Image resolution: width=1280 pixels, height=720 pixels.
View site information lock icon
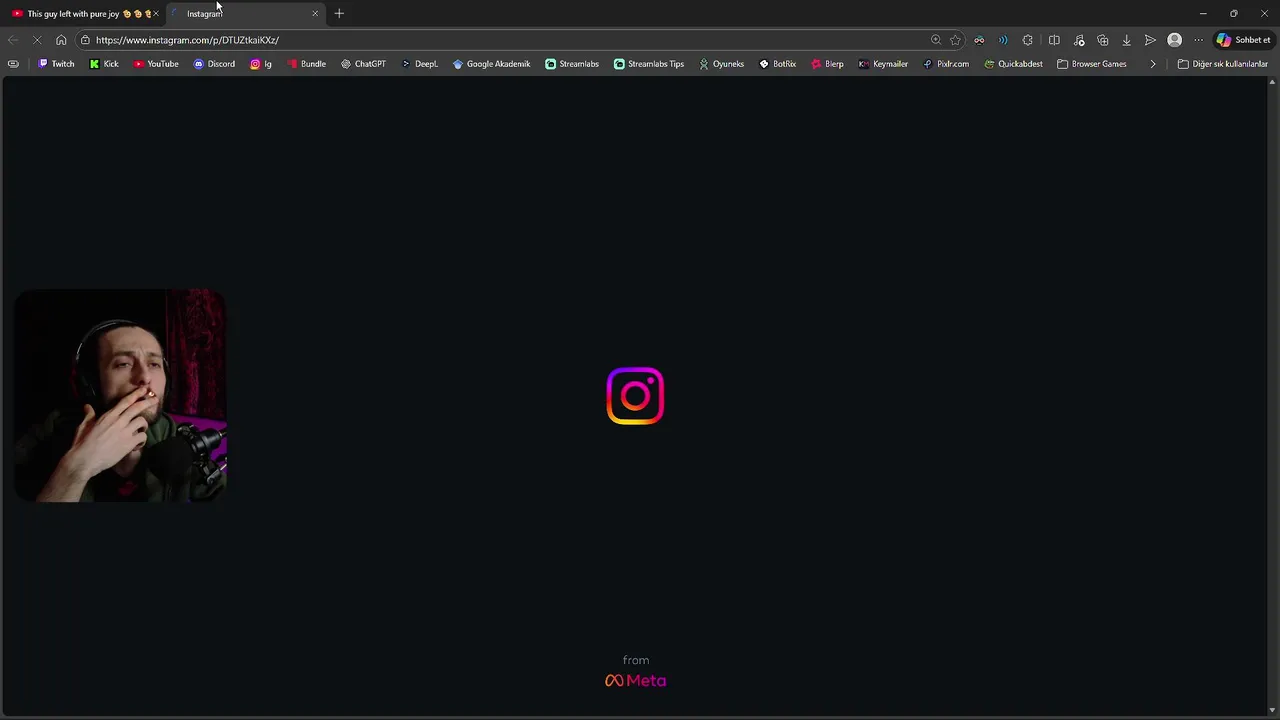pos(86,40)
